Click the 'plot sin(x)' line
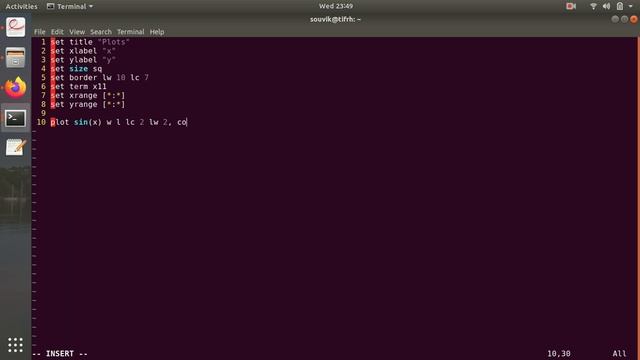 point(119,122)
